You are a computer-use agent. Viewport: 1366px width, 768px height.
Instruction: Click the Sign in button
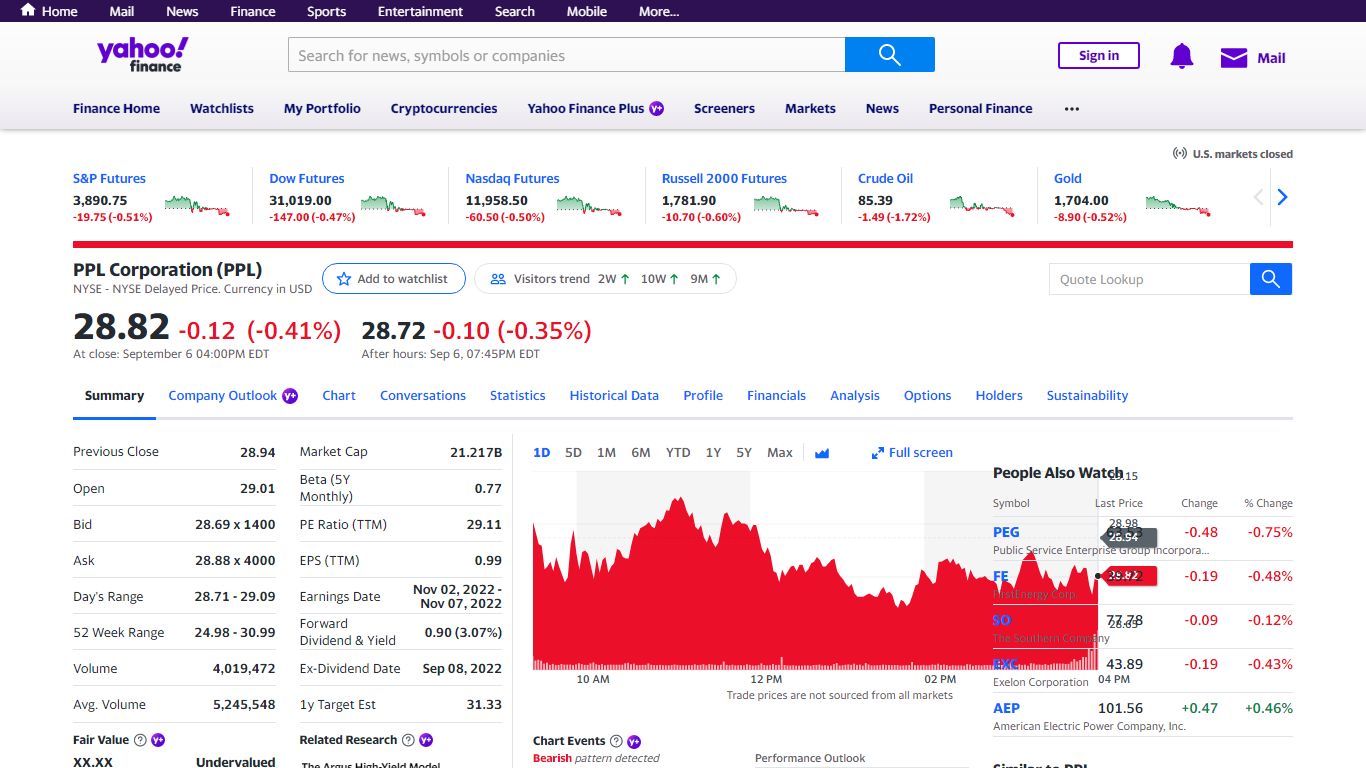pos(1099,56)
